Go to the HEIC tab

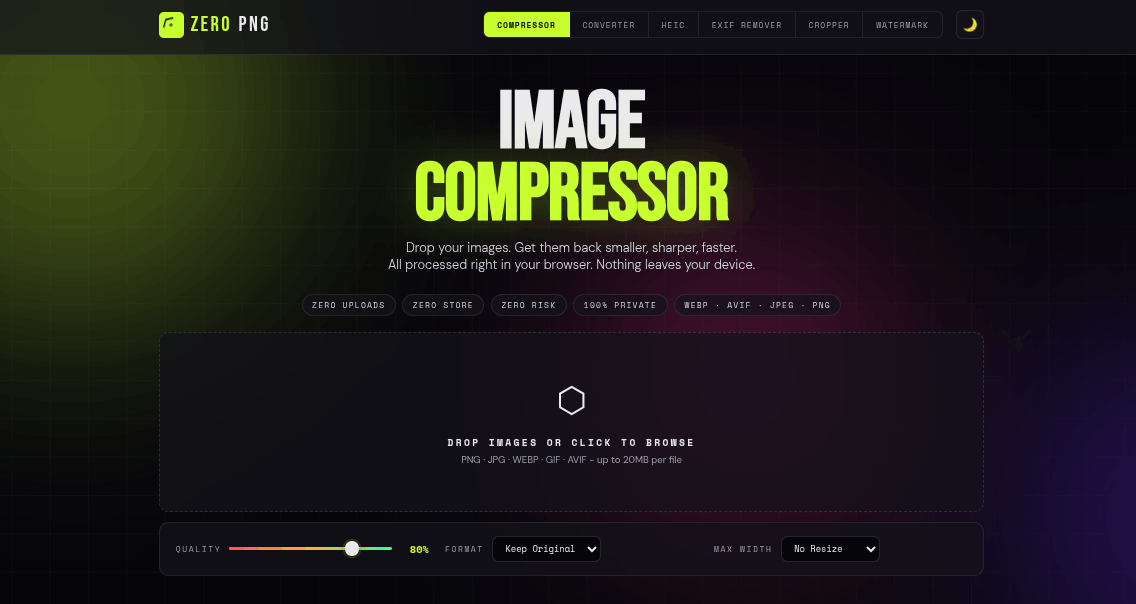pos(673,25)
